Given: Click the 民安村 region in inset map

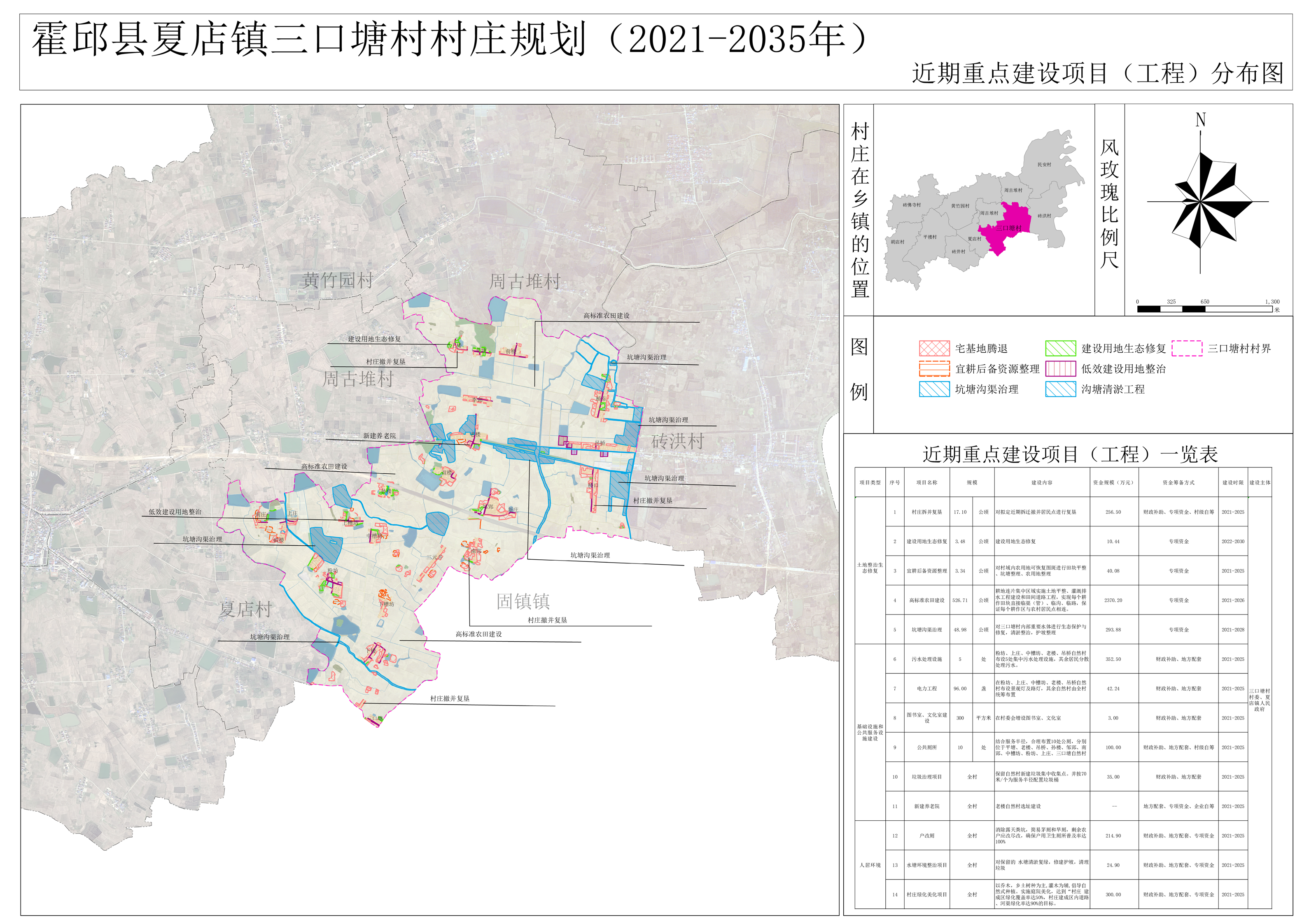Looking at the screenshot, I should pyautogui.click(x=1044, y=165).
